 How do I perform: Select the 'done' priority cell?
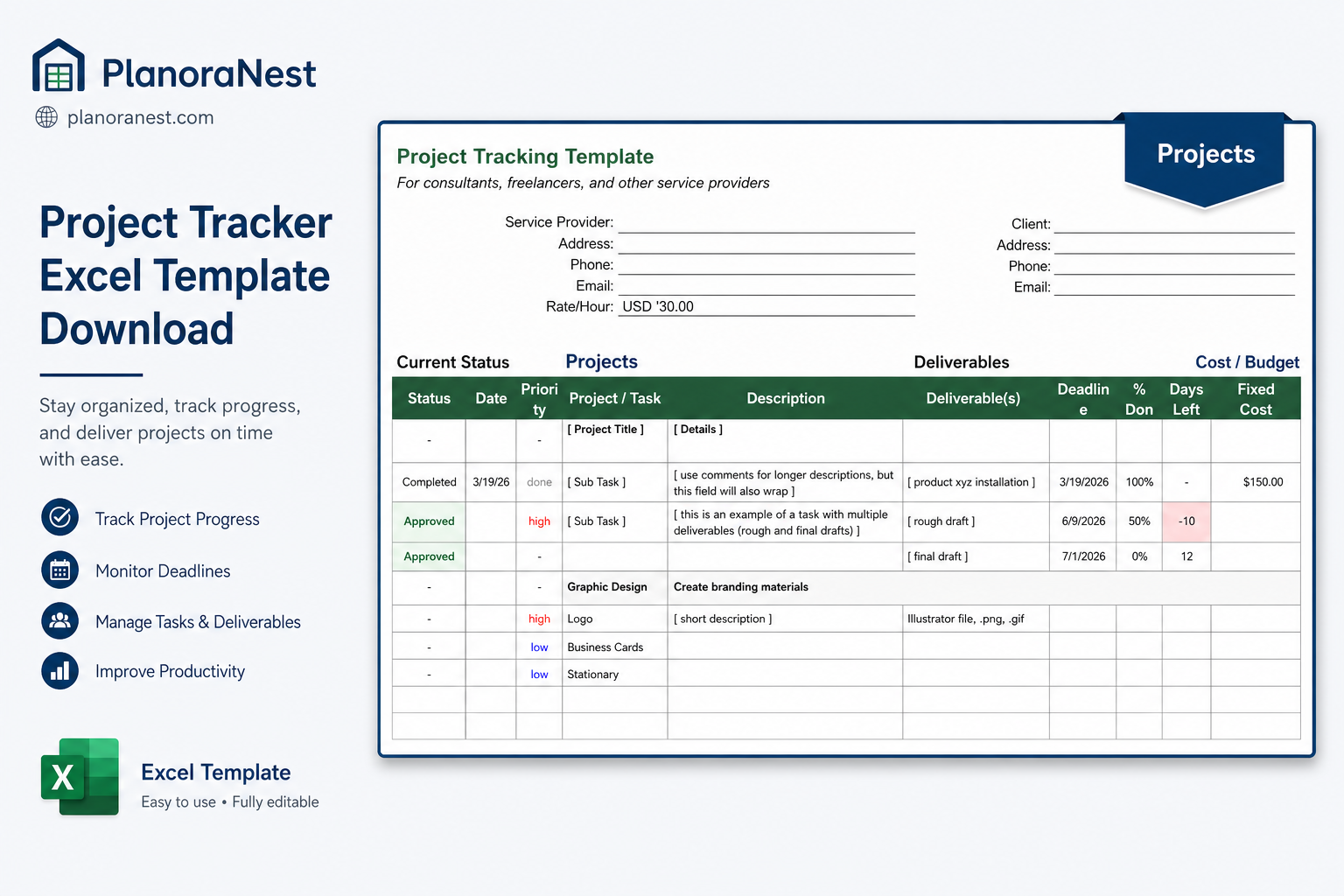pyautogui.click(x=539, y=482)
